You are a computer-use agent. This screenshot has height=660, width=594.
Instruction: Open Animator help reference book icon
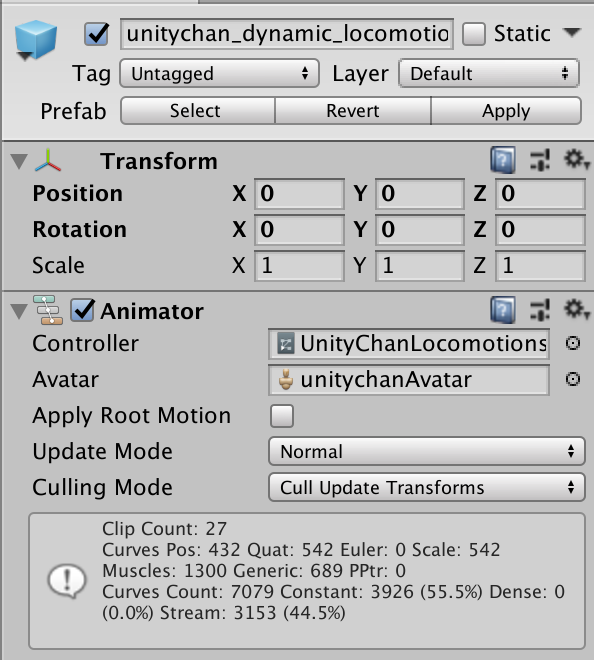(x=503, y=310)
